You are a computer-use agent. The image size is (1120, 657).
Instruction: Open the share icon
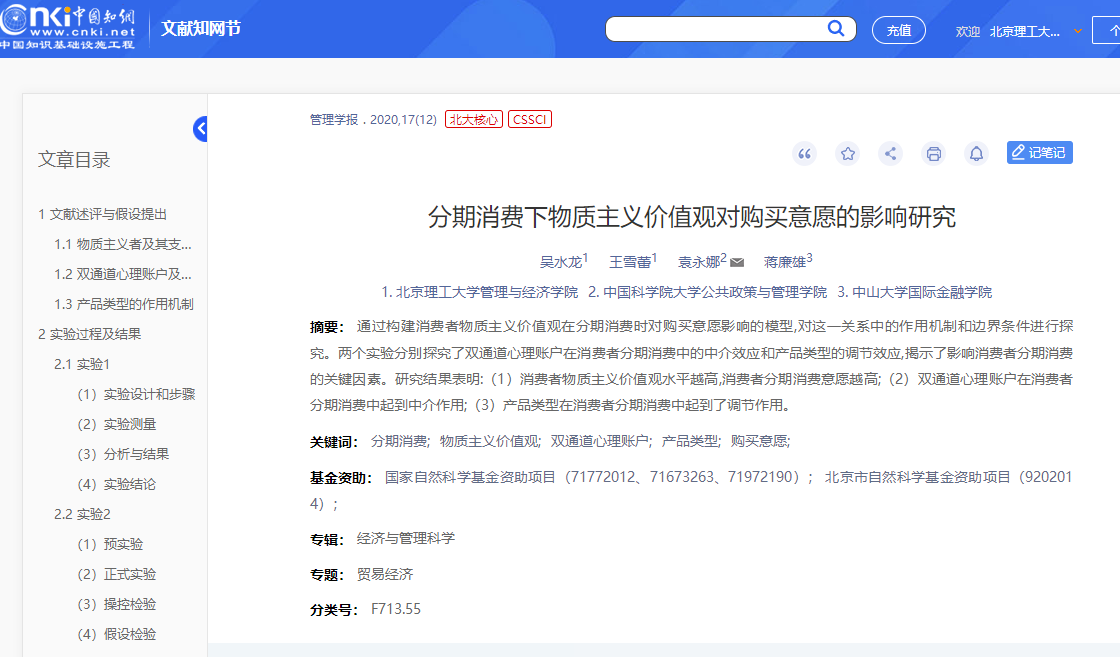pos(890,153)
